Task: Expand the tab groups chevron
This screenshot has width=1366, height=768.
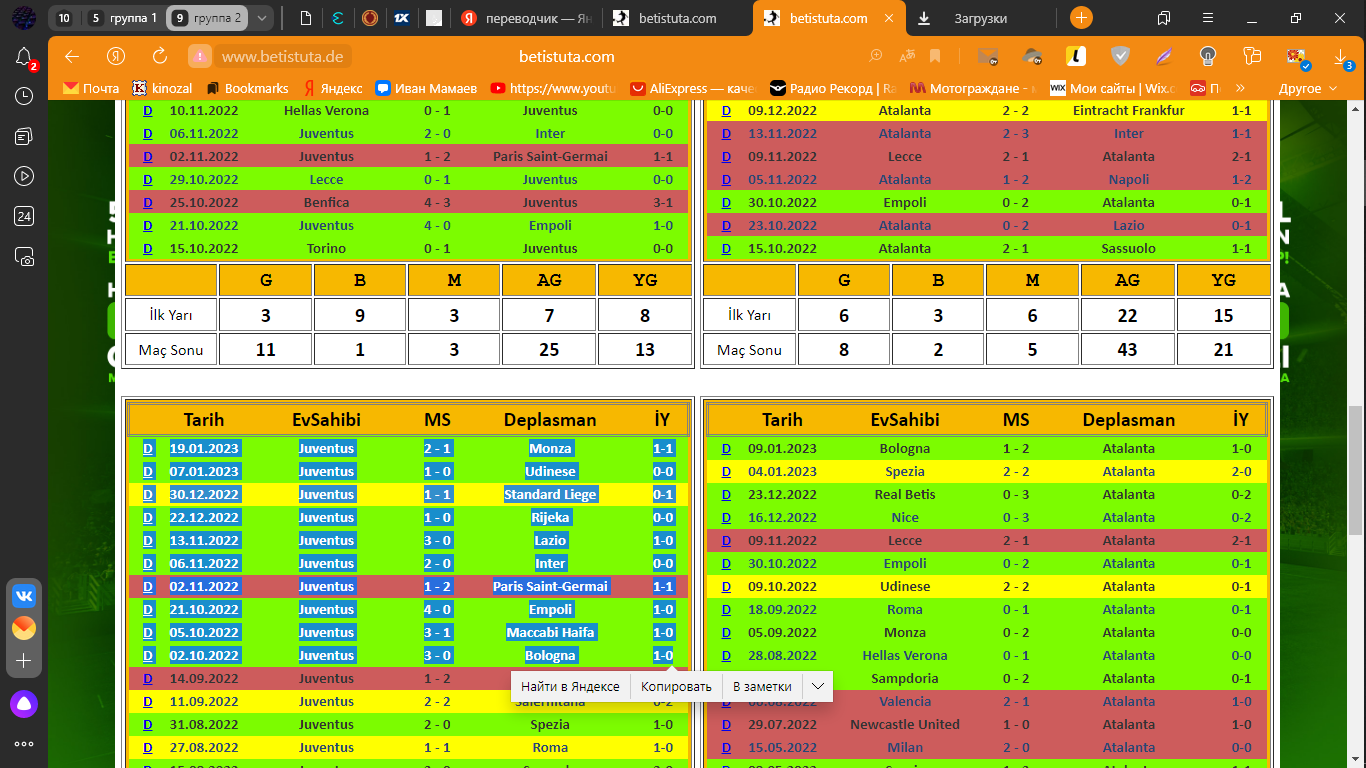Action: click(x=262, y=18)
